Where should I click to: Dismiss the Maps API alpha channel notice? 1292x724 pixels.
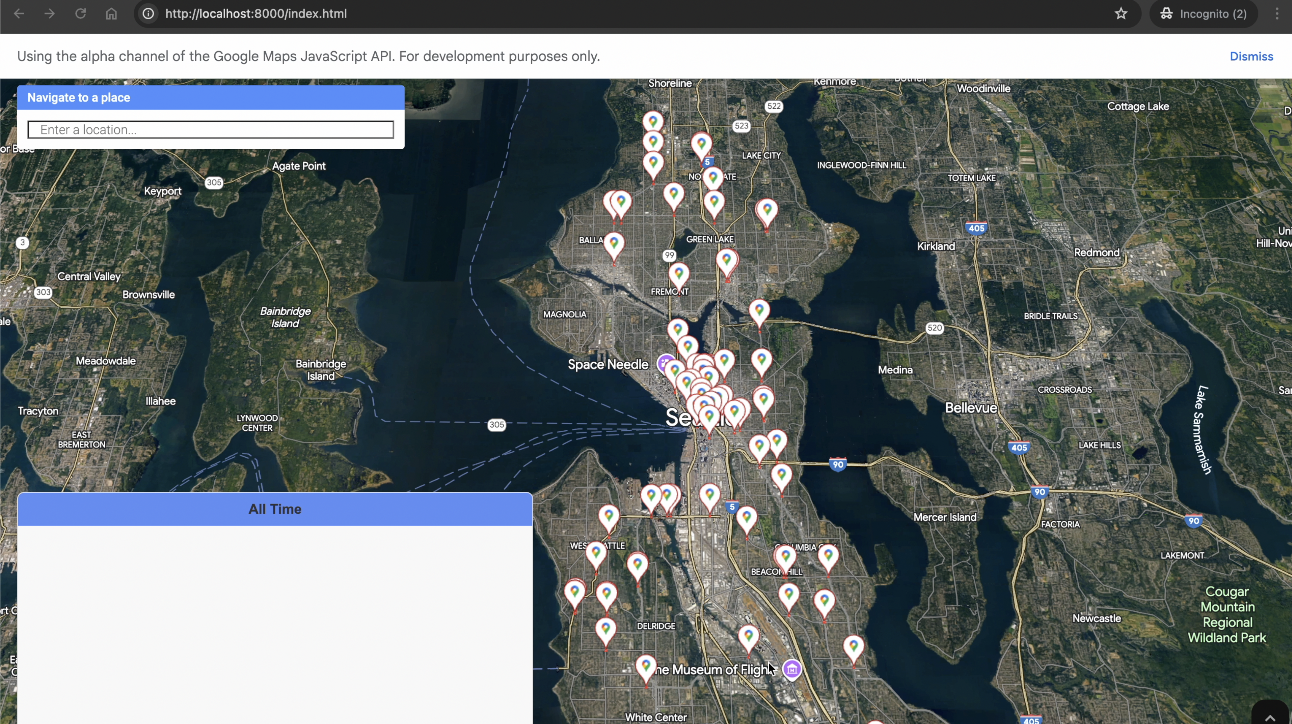click(x=1251, y=56)
